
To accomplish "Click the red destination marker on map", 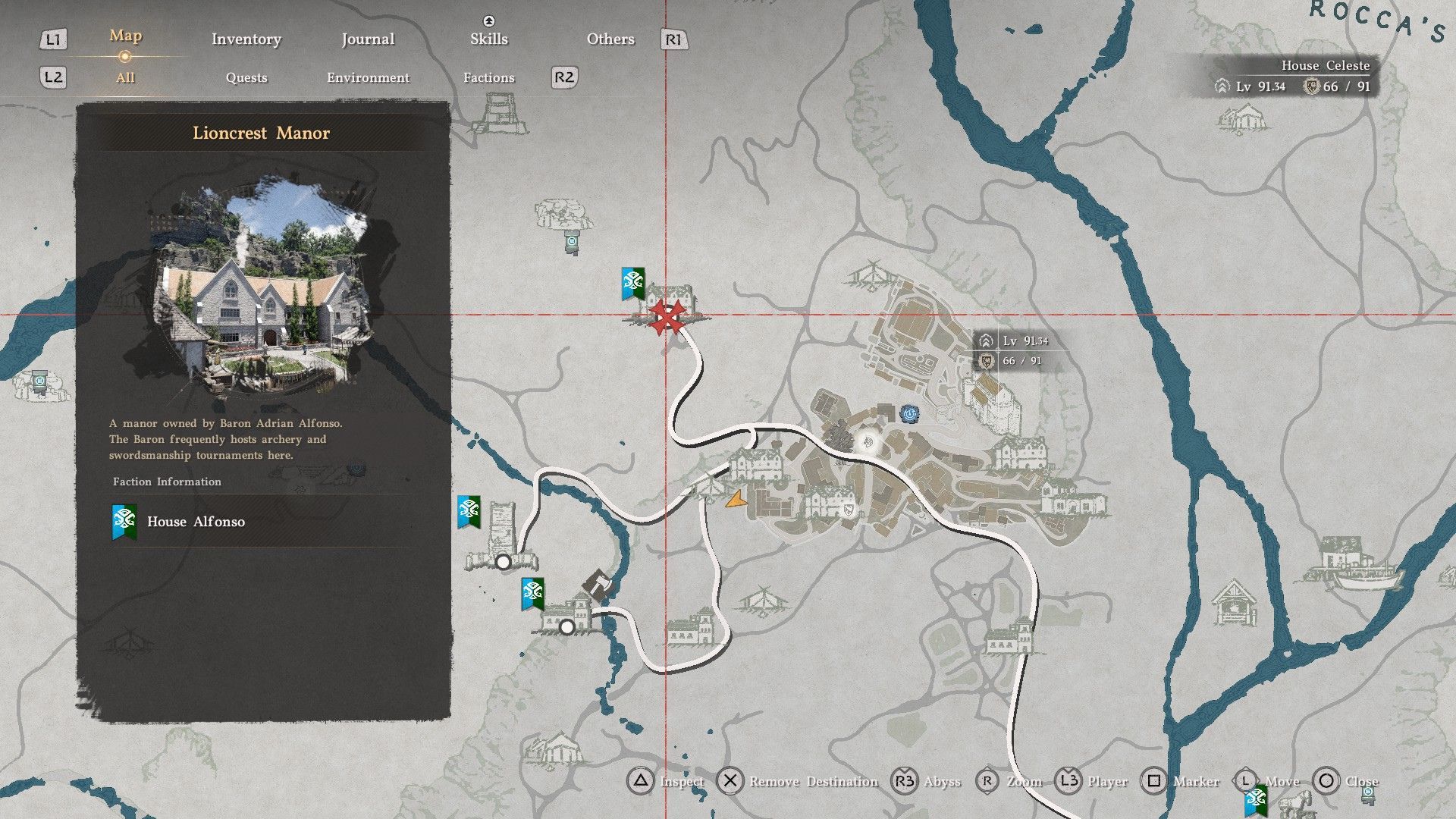I will 667,315.
